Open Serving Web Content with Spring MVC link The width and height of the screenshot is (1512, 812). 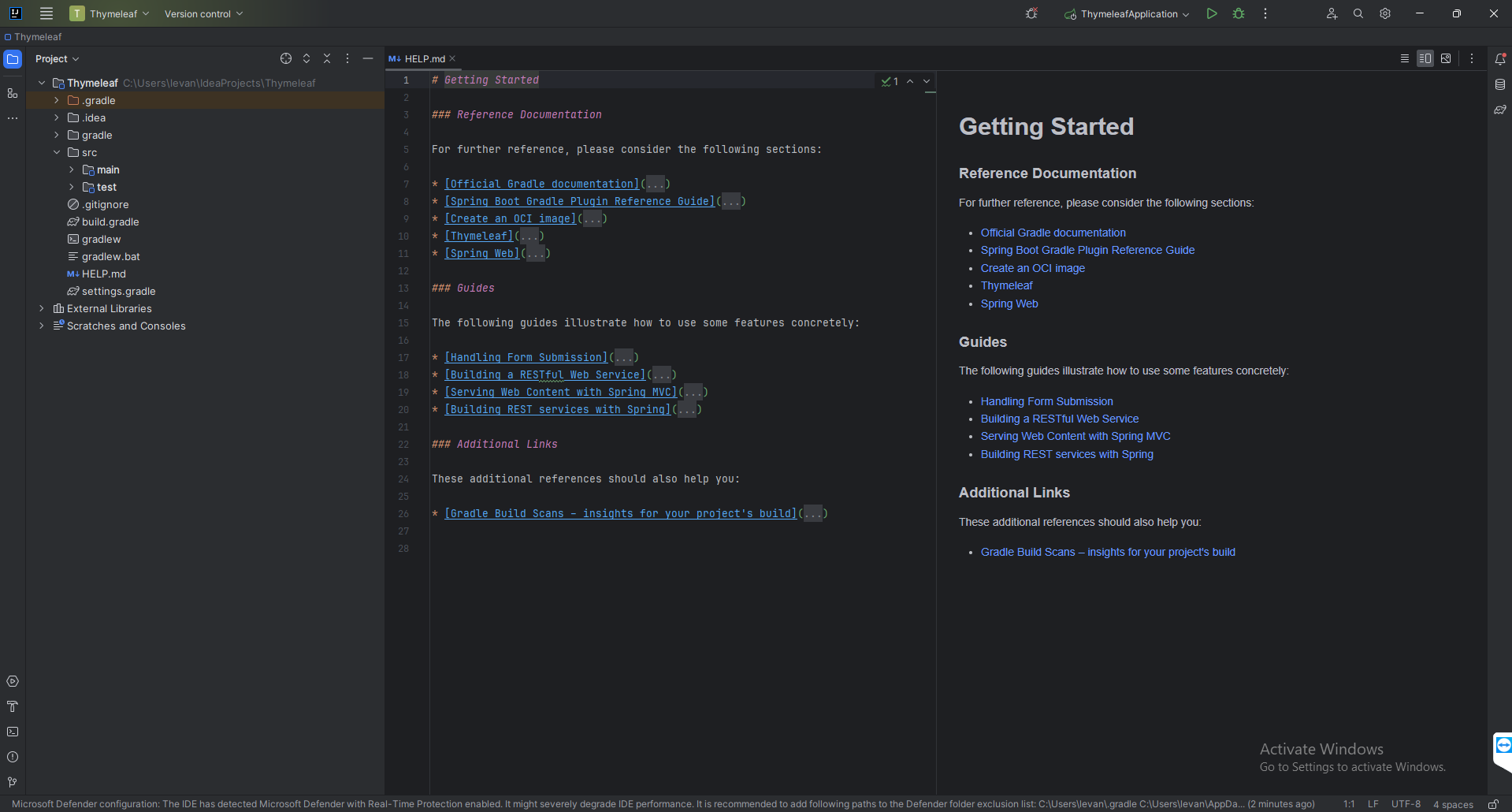1075,436
